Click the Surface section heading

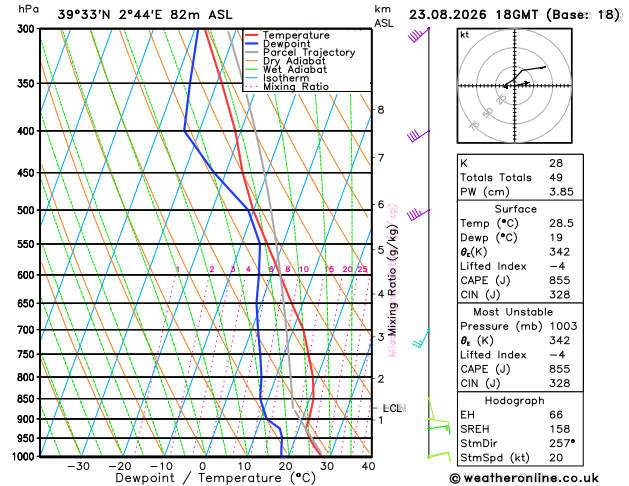(515, 209)
